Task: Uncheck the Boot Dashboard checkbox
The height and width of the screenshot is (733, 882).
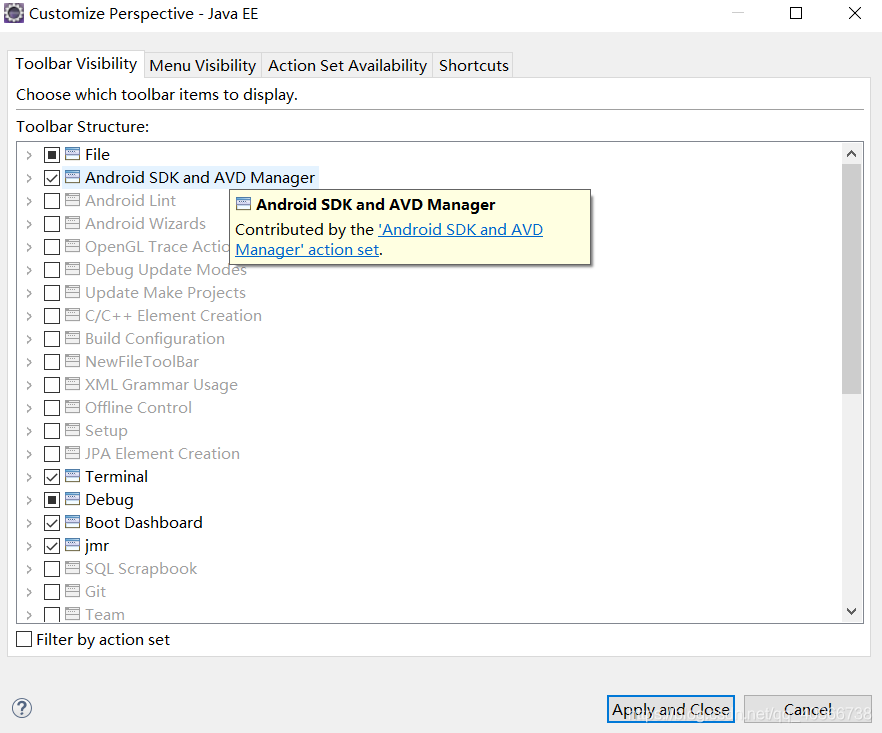Action: (52, 523)
